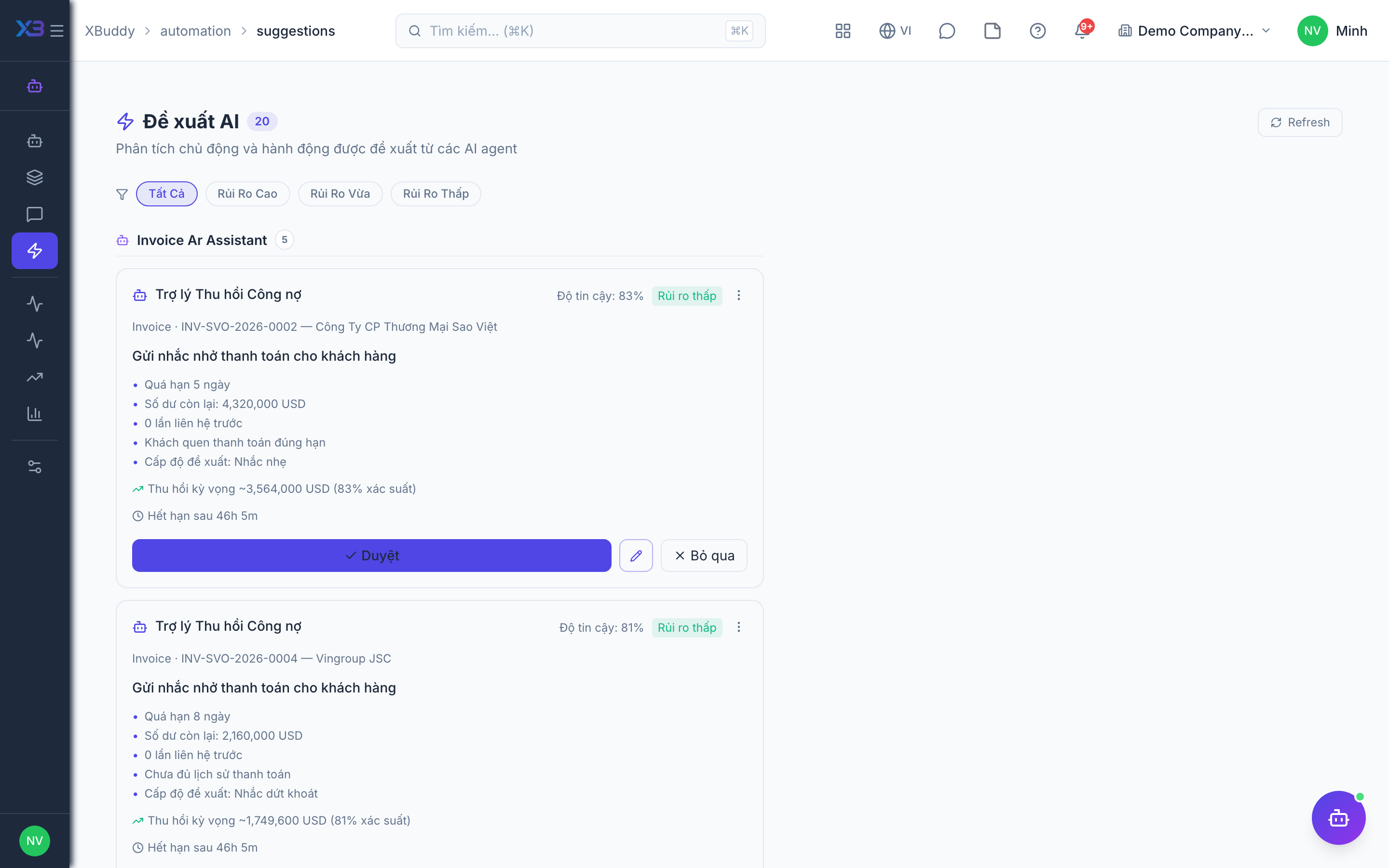Open the help question mark icon
This screenshot has height=868, width=1389.
click(1037, 30)
